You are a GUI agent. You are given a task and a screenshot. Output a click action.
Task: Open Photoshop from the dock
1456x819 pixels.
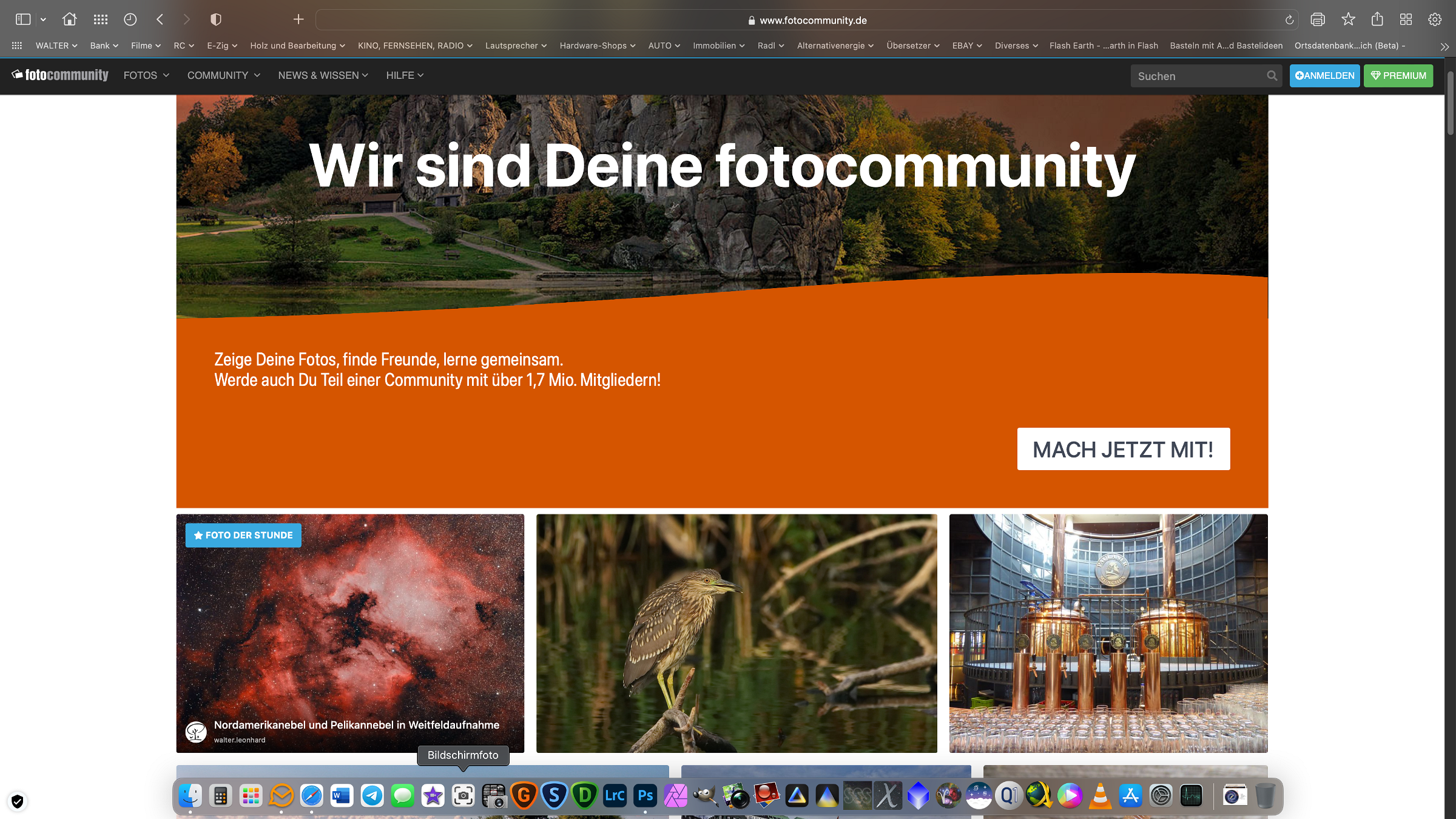click(x=645, y=795)
